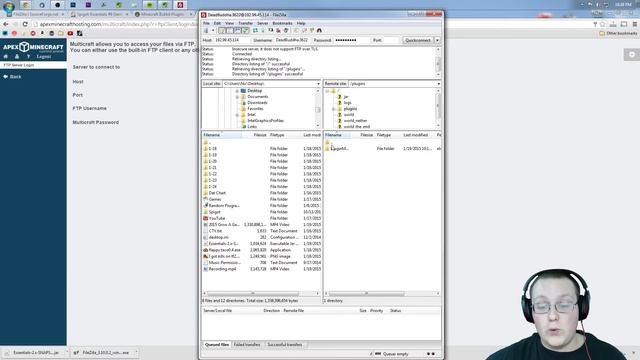Click the Apex Minecraft home icon

point(6,57)
